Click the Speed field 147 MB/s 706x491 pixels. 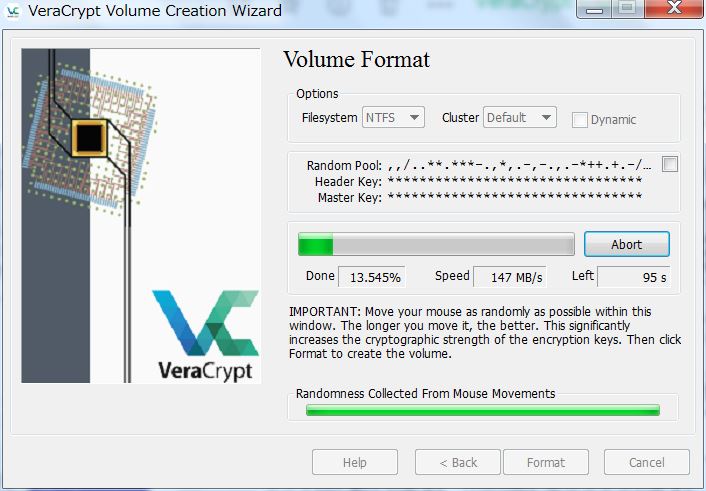coord(510,277)
